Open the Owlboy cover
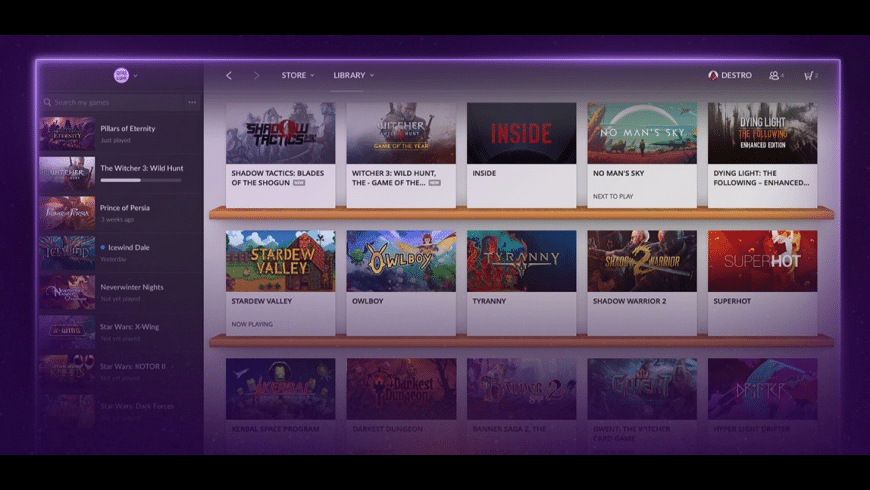Viewport: 870px width, 490px height. click(401, 261)
